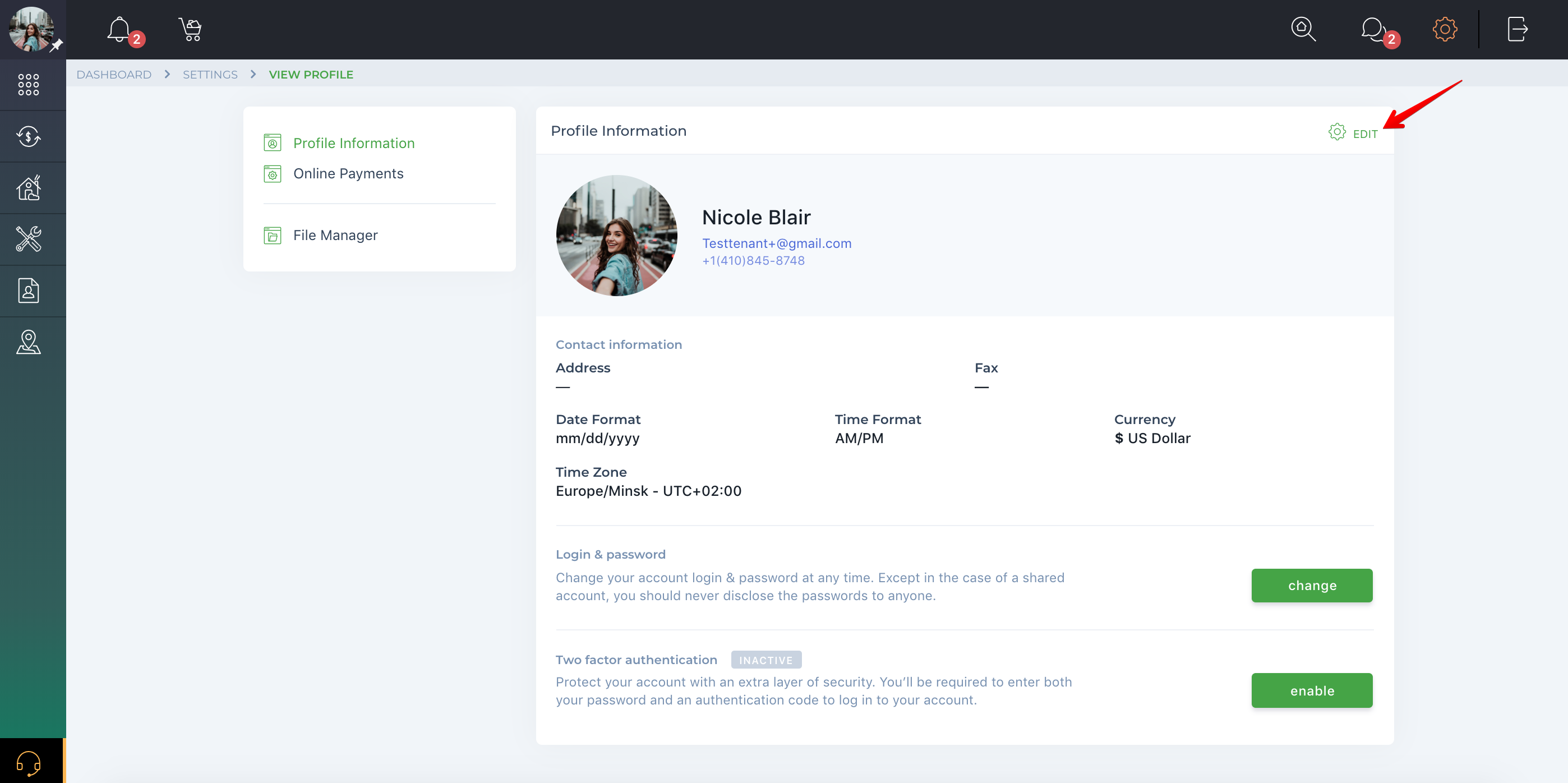Click the Nicole Blair profile photo
1568x783 pixels.
[x=617, y=236]
